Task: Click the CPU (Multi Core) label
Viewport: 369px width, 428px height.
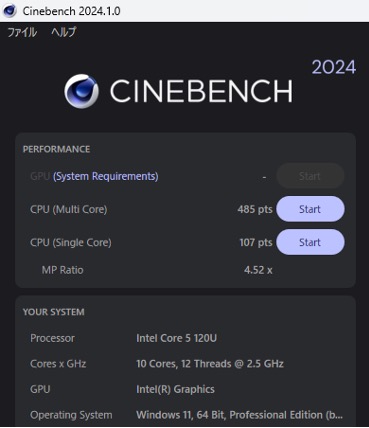Action: pos(69,209)
